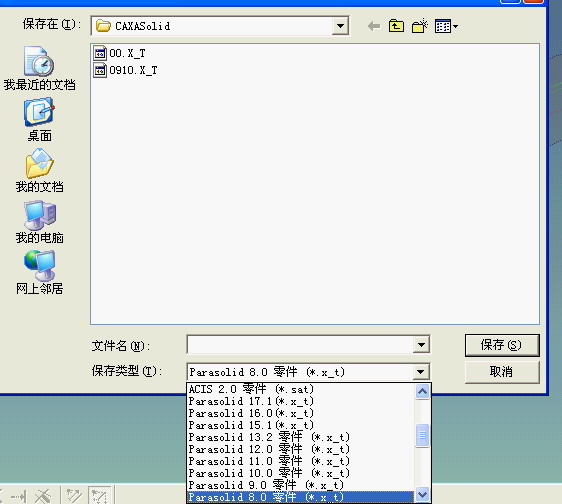Click the Save (保存) button

click(x=502, y=345)
